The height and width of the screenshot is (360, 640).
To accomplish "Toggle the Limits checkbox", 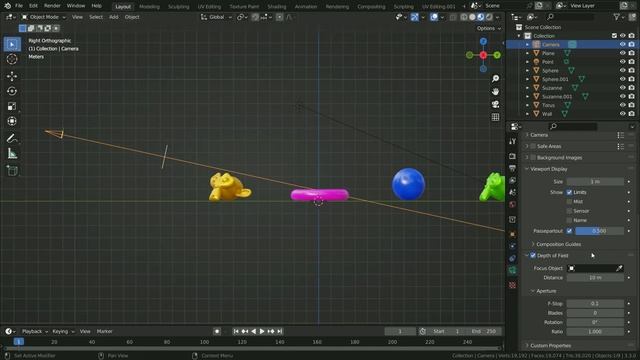I will 569,192.
